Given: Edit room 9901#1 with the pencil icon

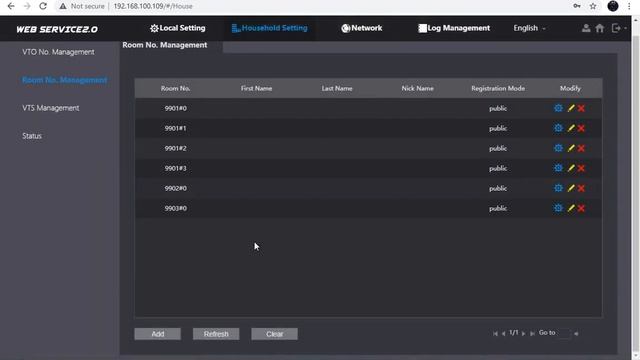Looking at the screenshot, I should click(571, 128).
